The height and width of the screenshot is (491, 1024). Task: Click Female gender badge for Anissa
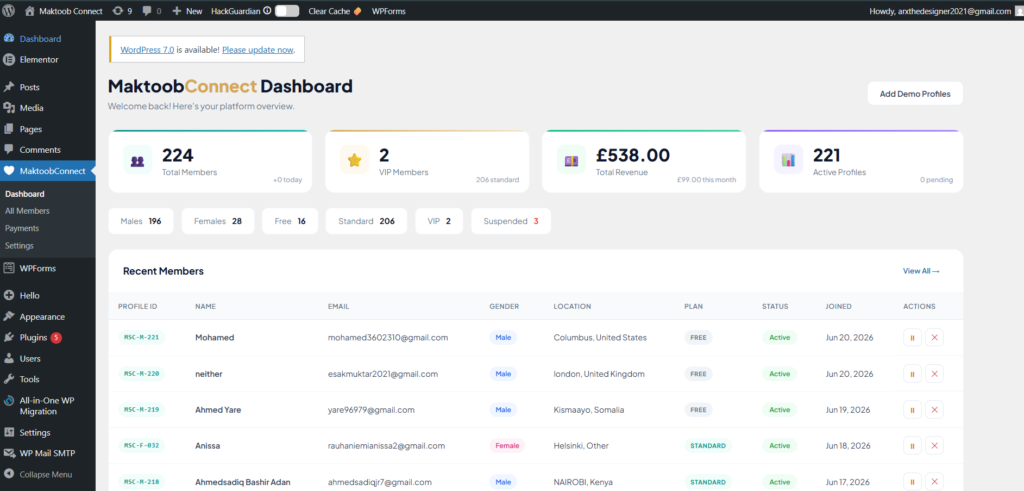[x=507, y=446]
